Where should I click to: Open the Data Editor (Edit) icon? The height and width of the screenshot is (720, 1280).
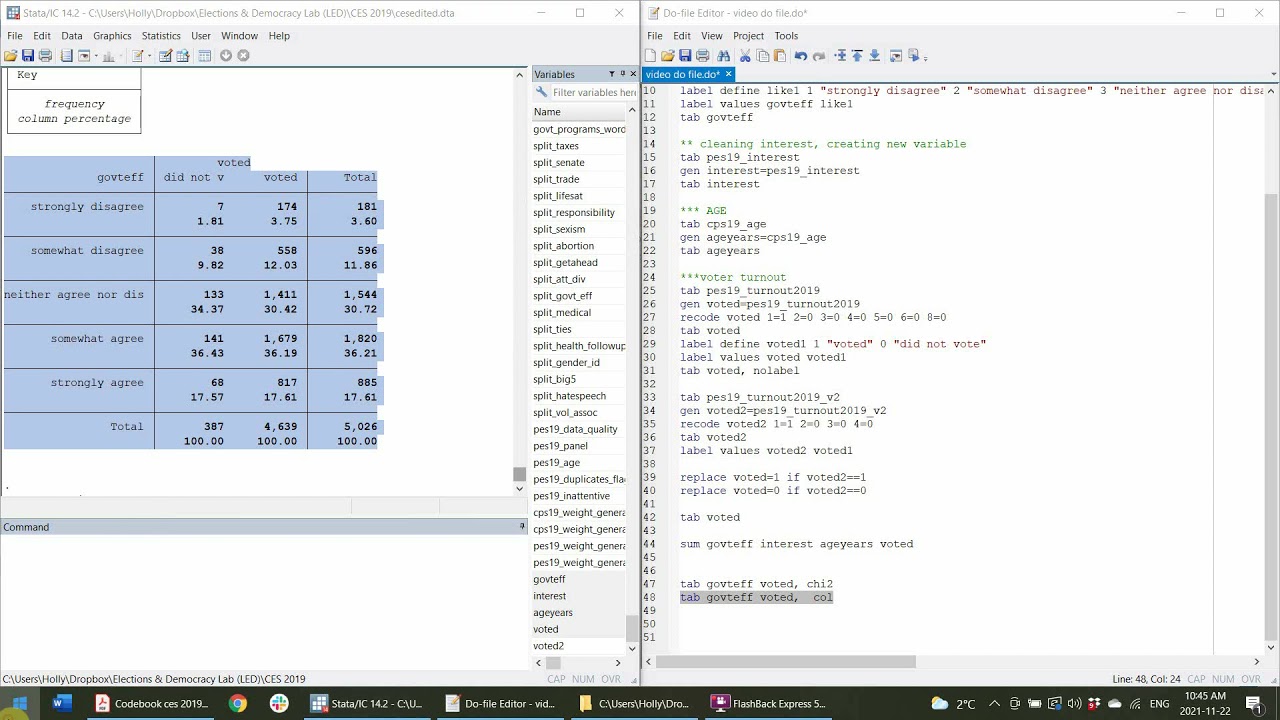tap(165, 56)
